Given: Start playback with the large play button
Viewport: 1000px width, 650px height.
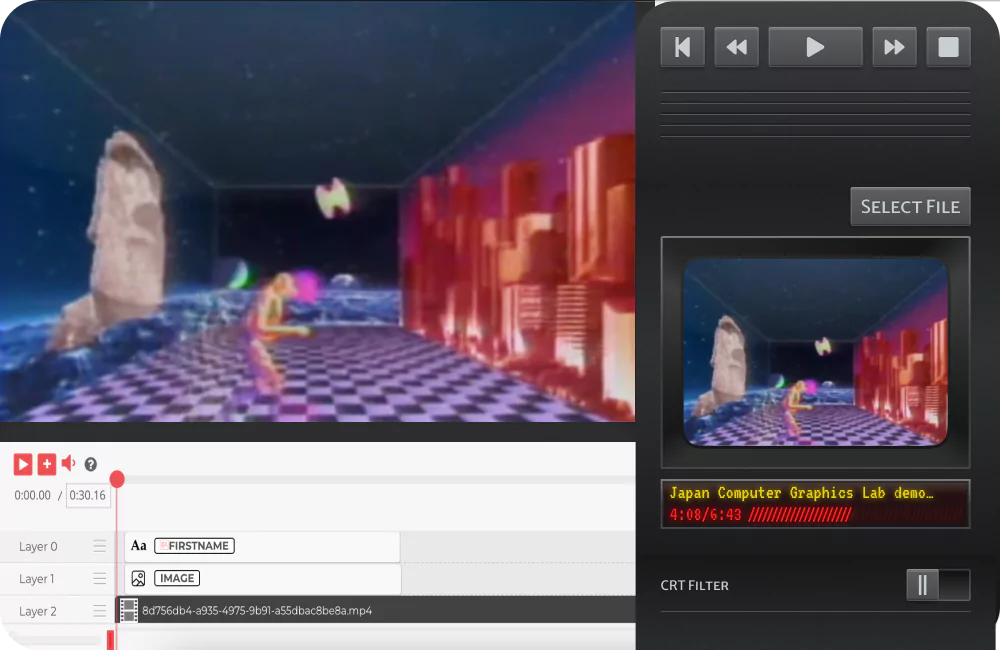Looking at the screenshot, I should click(x=816, y=47).
